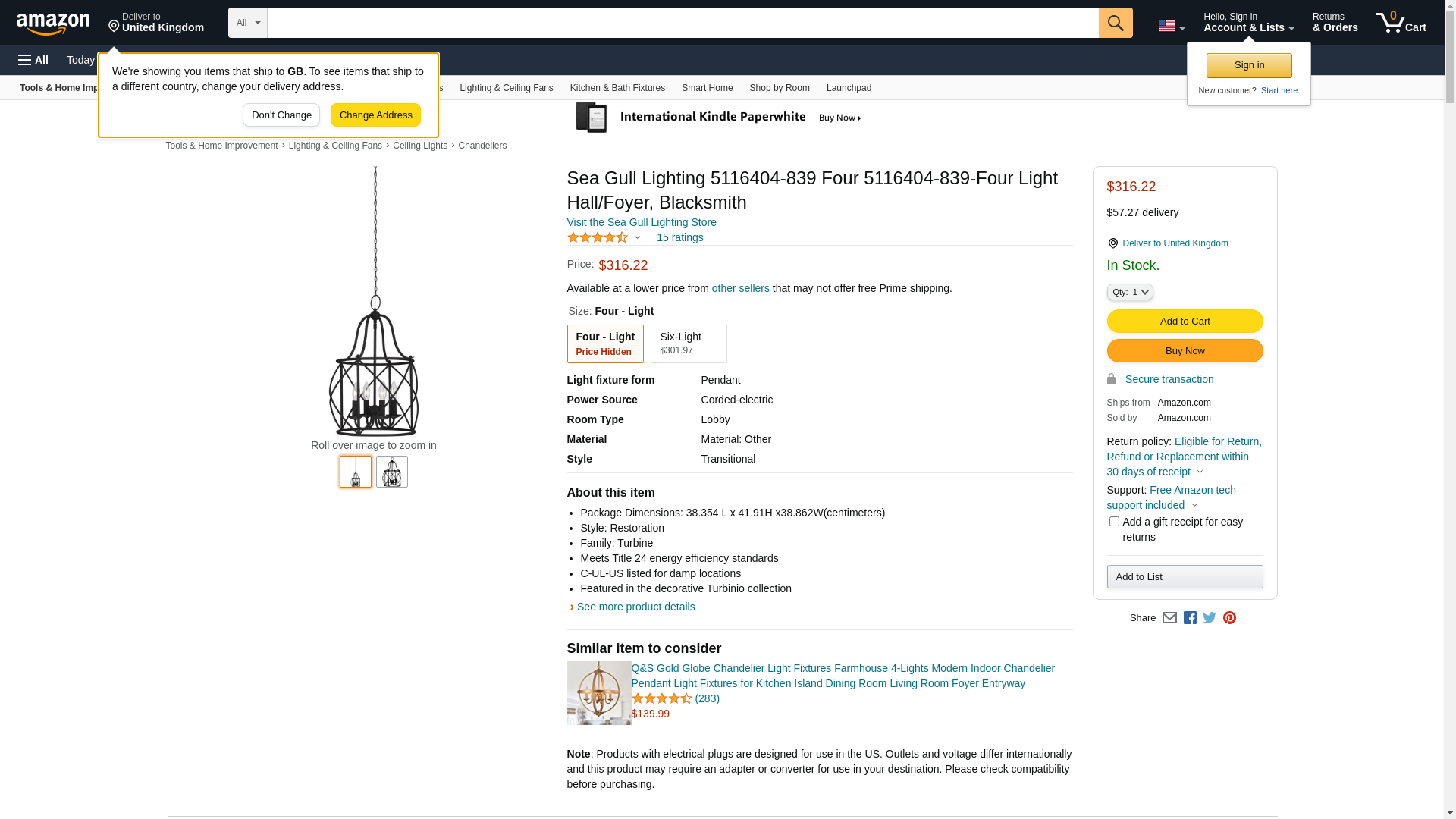
Task: Click the Amazon logo
Action: 53,24
